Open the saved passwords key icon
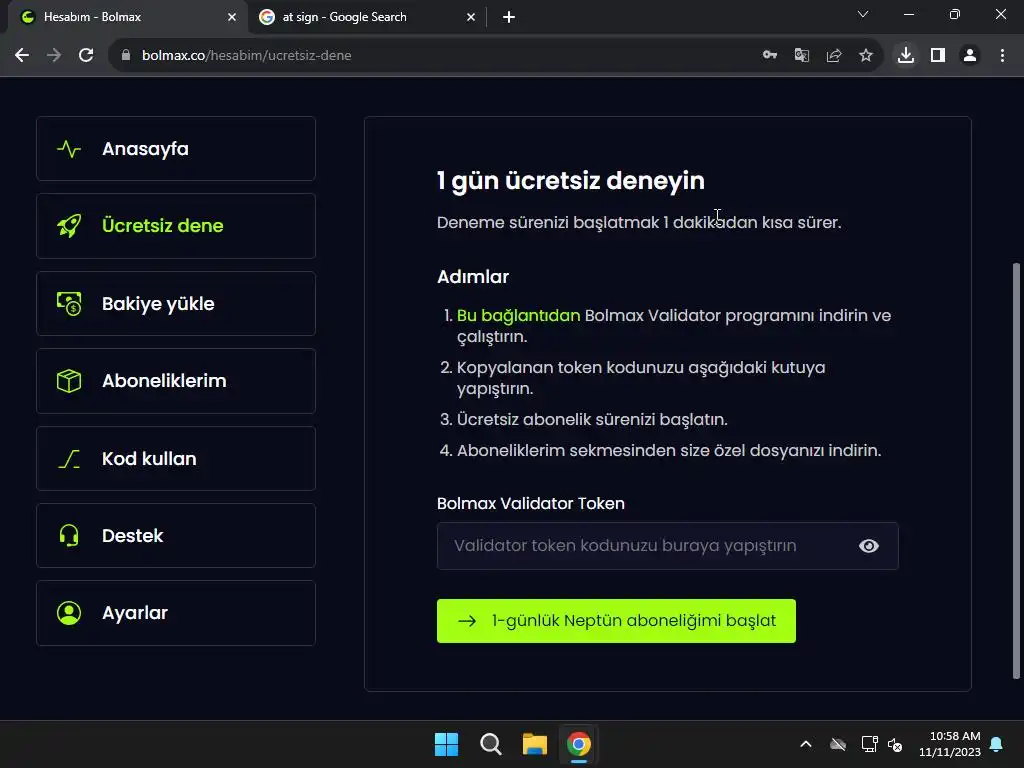This screenshot has height=768, width=1024. [x=769, y=56]
